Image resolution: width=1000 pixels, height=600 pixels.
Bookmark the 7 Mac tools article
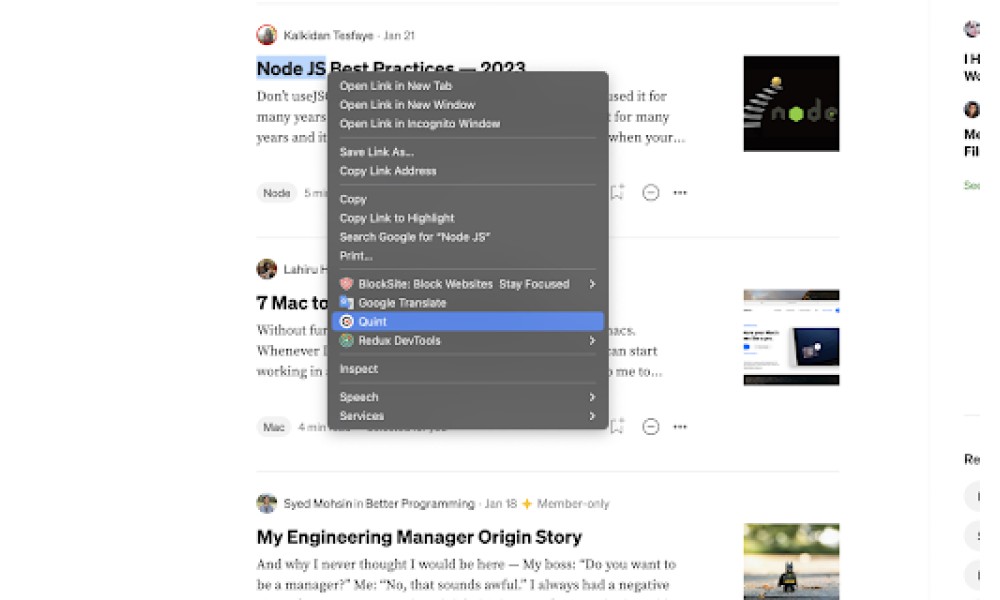[617, 426]
